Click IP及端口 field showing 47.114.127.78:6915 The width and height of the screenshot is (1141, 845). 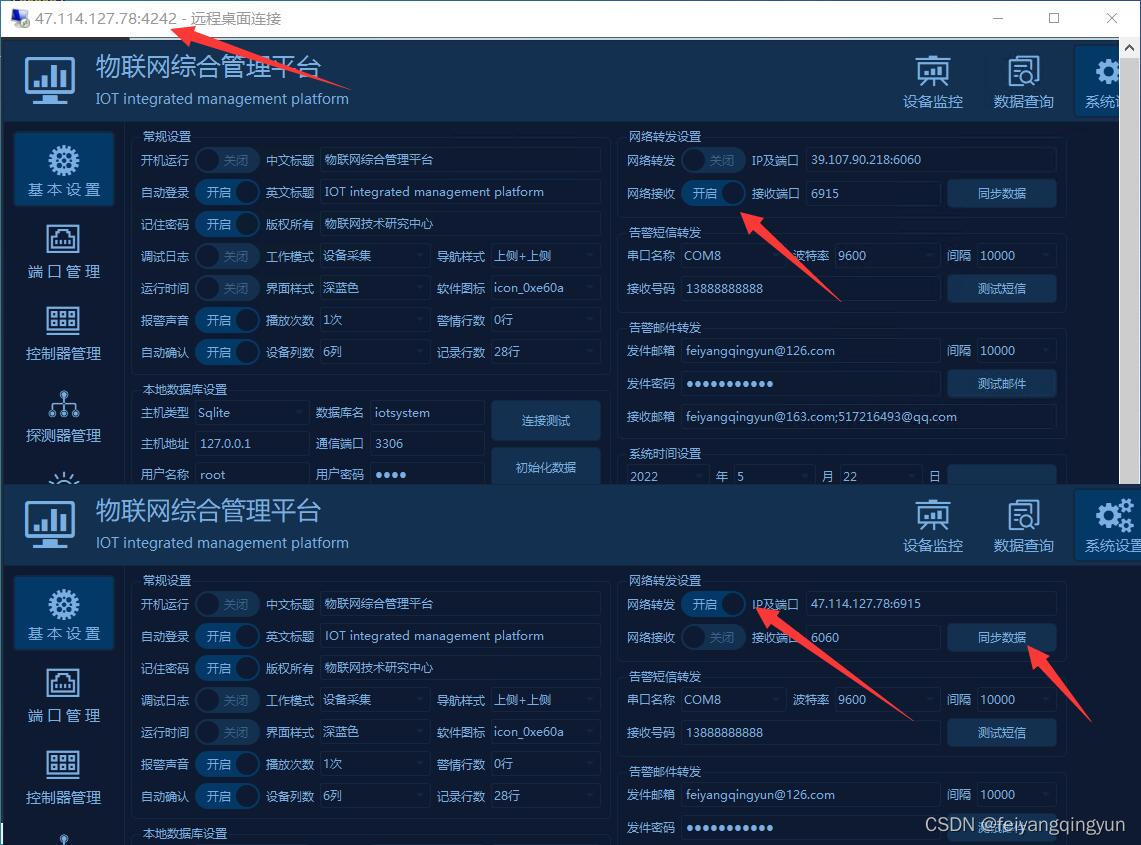point(931,604)
